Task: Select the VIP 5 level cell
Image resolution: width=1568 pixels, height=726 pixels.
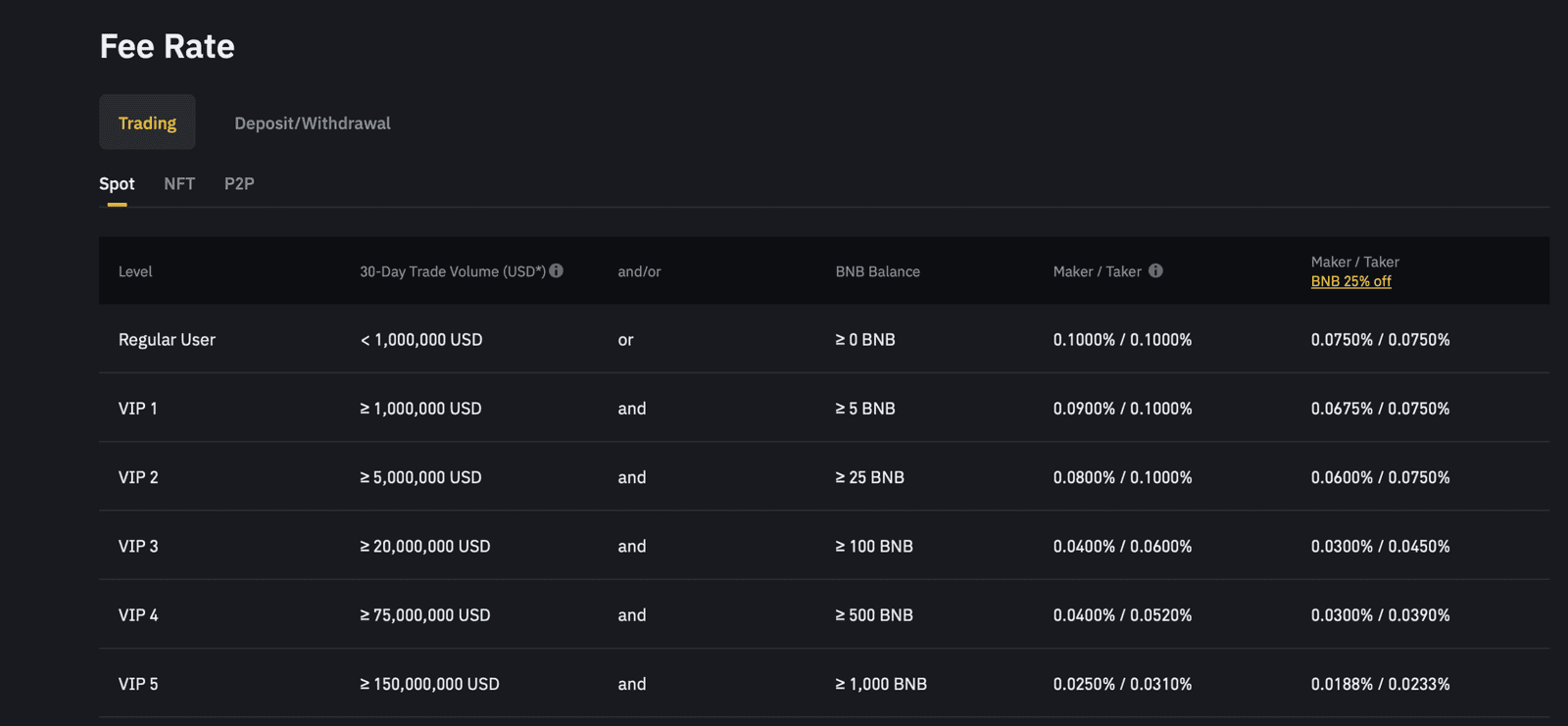Action: (x=138, y=684)
